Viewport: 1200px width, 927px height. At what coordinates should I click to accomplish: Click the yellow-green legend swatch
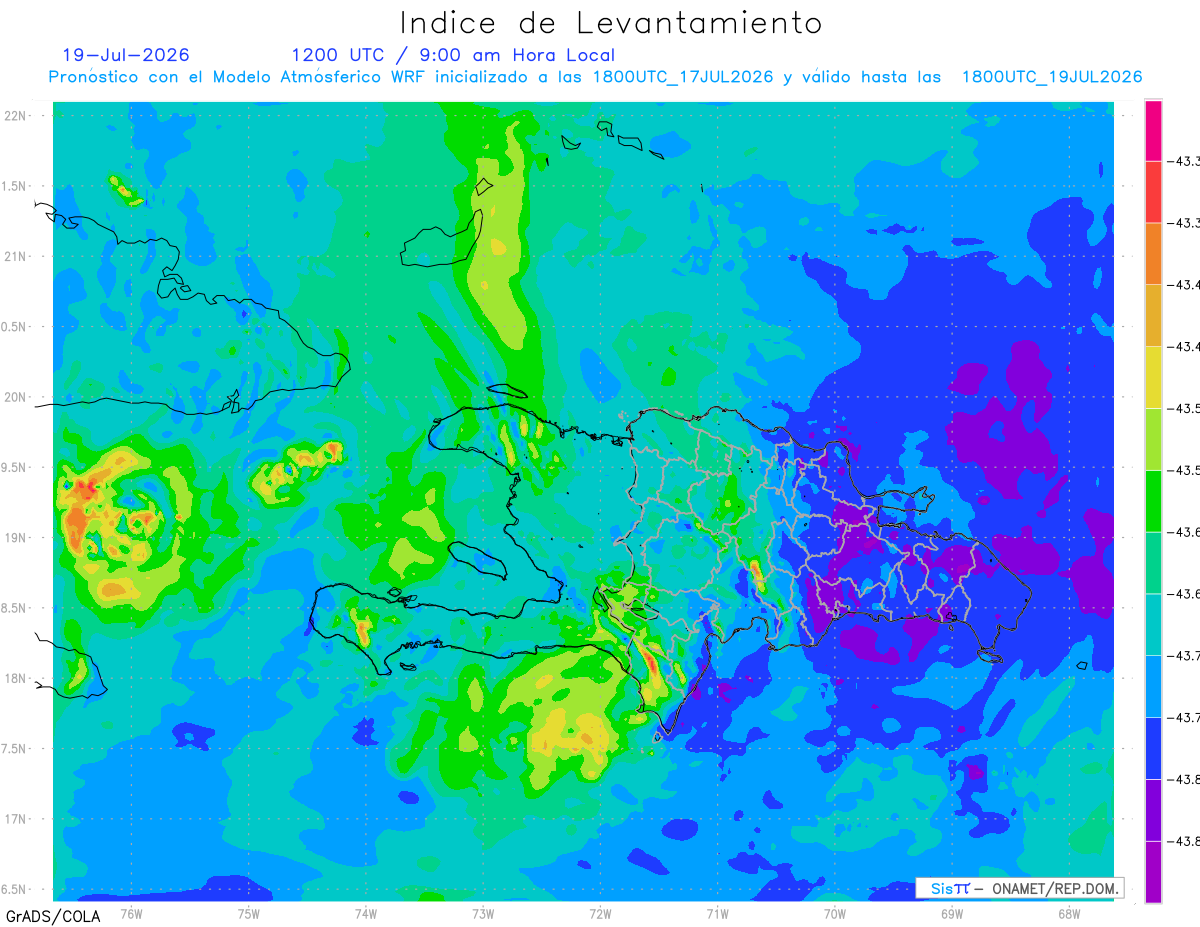[x=1153, y=439]
